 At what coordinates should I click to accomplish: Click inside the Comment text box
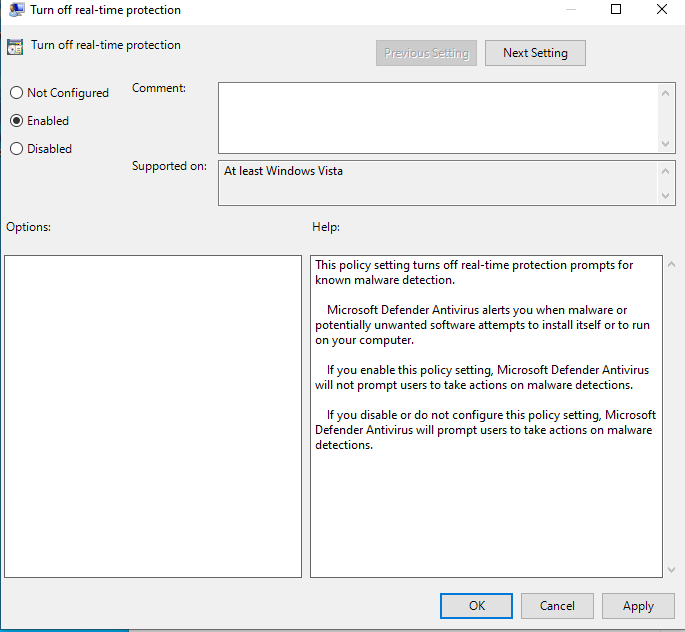point(438,118)
